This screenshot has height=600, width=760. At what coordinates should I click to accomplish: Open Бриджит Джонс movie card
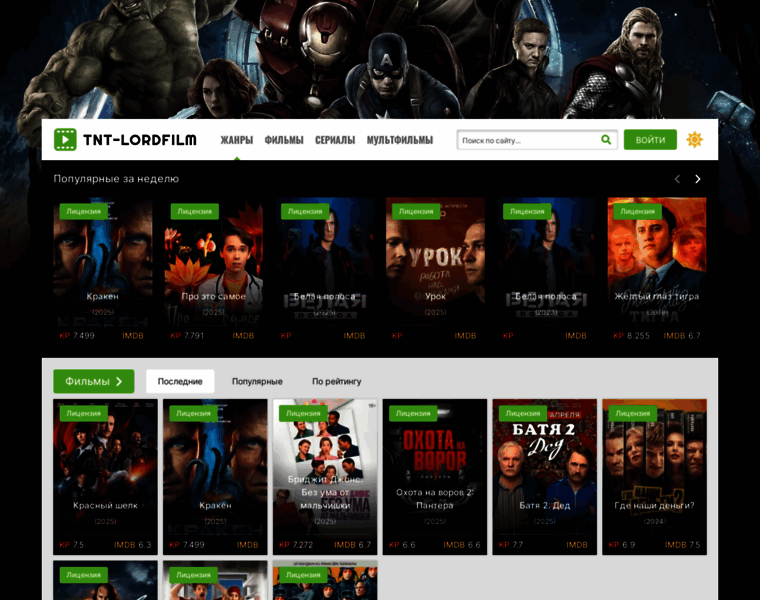pos(325,477)
